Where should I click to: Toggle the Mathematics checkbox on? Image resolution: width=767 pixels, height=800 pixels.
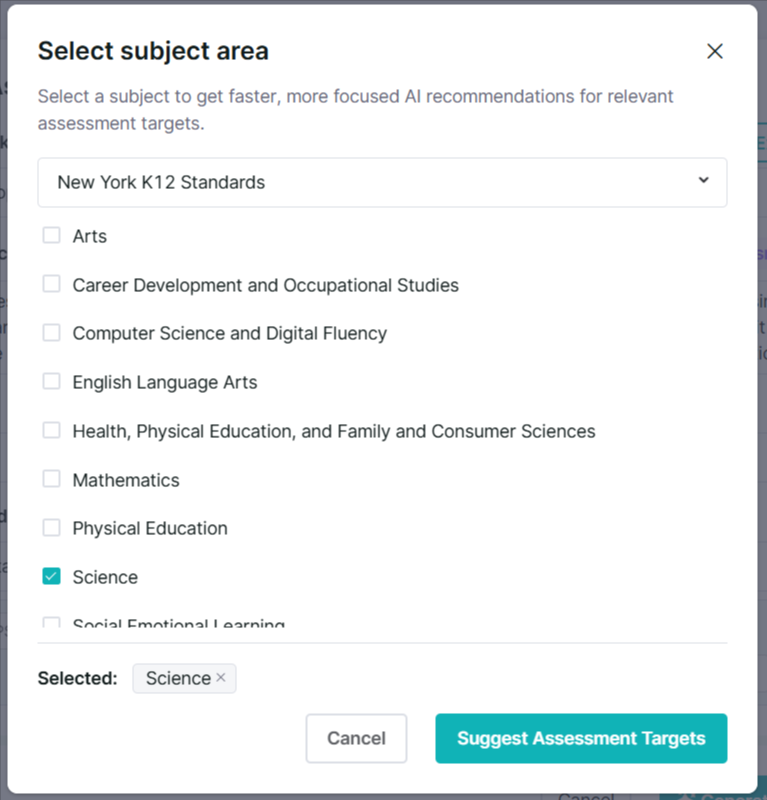tap(52, 479)
